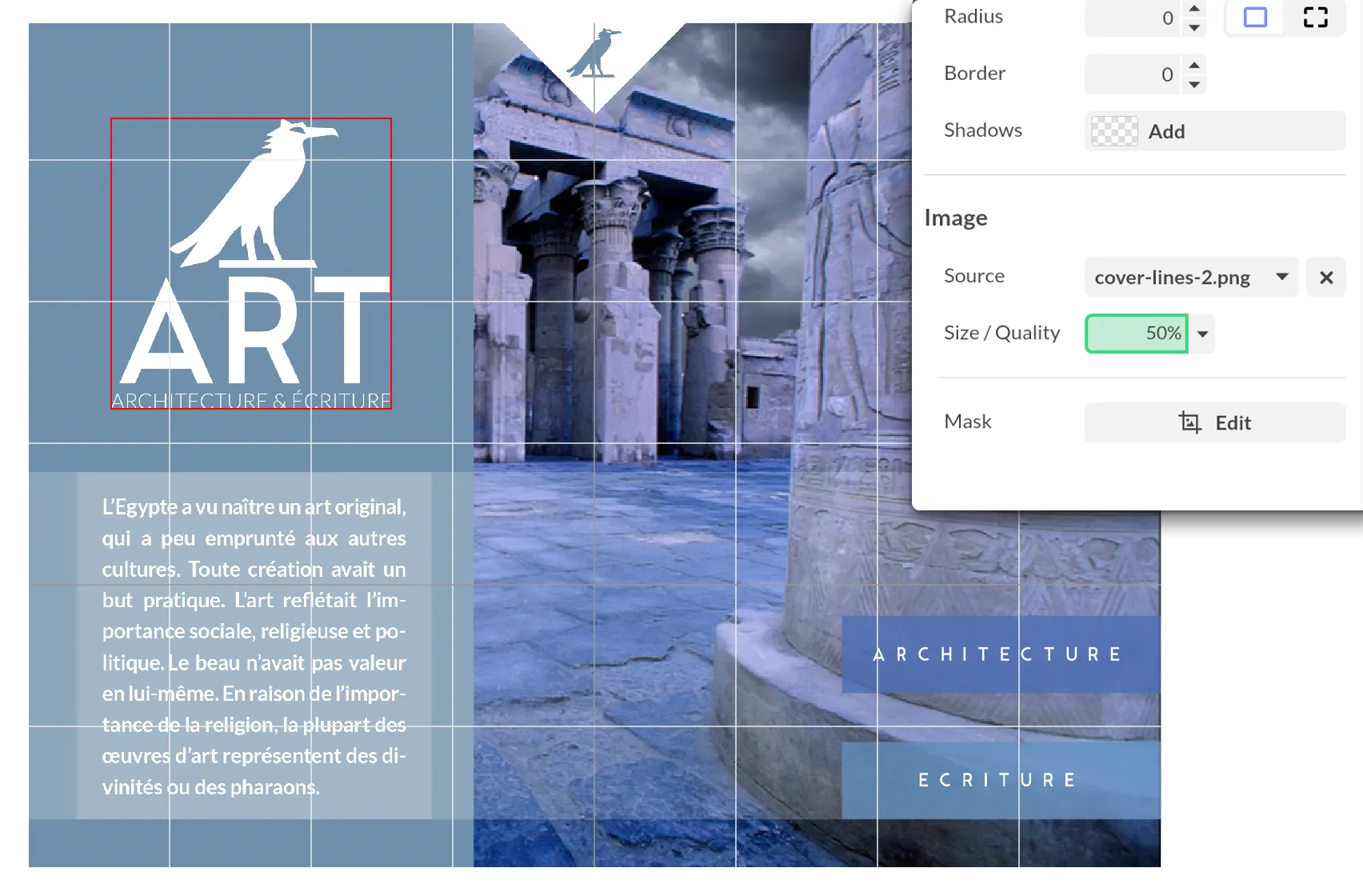Remove the image source with X button
The width and height of the screenshot is (1363, 896).
pos(1326,277)
